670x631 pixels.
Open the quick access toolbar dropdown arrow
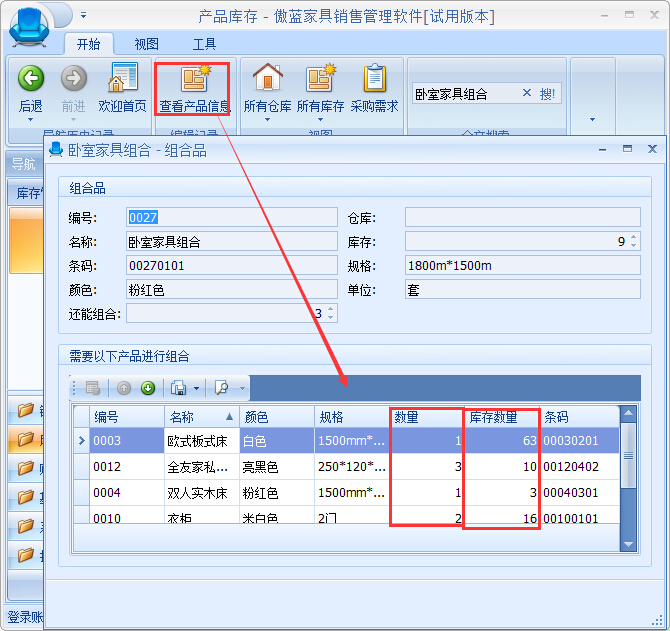point(83,16)
